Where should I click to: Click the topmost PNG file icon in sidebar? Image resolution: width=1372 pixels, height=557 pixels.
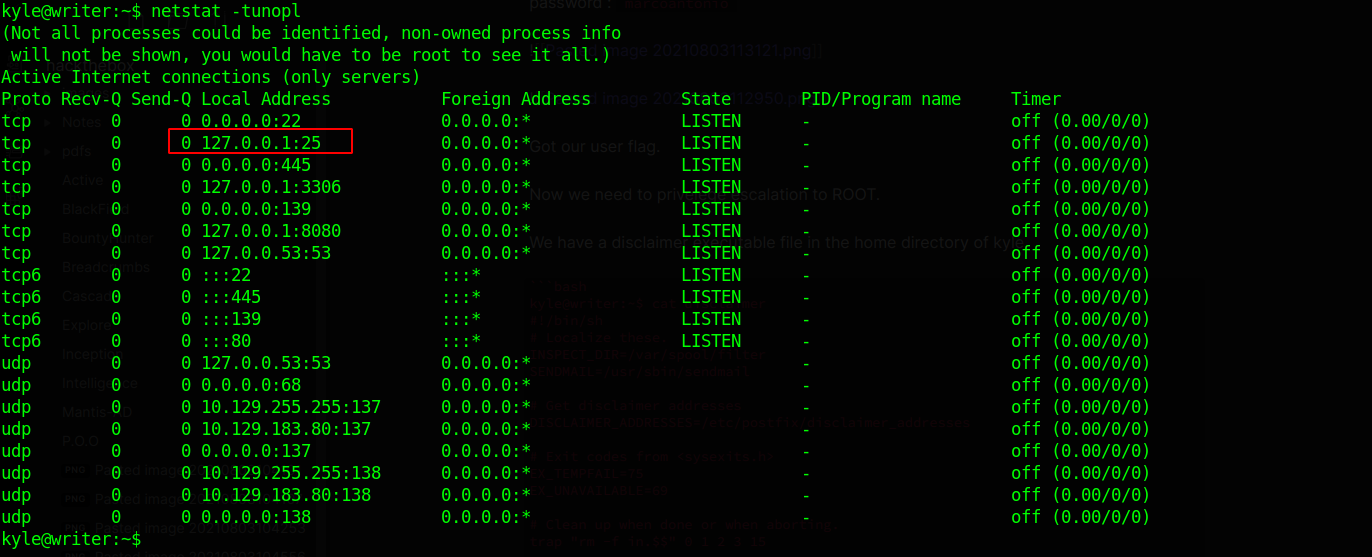pos(73,470)
